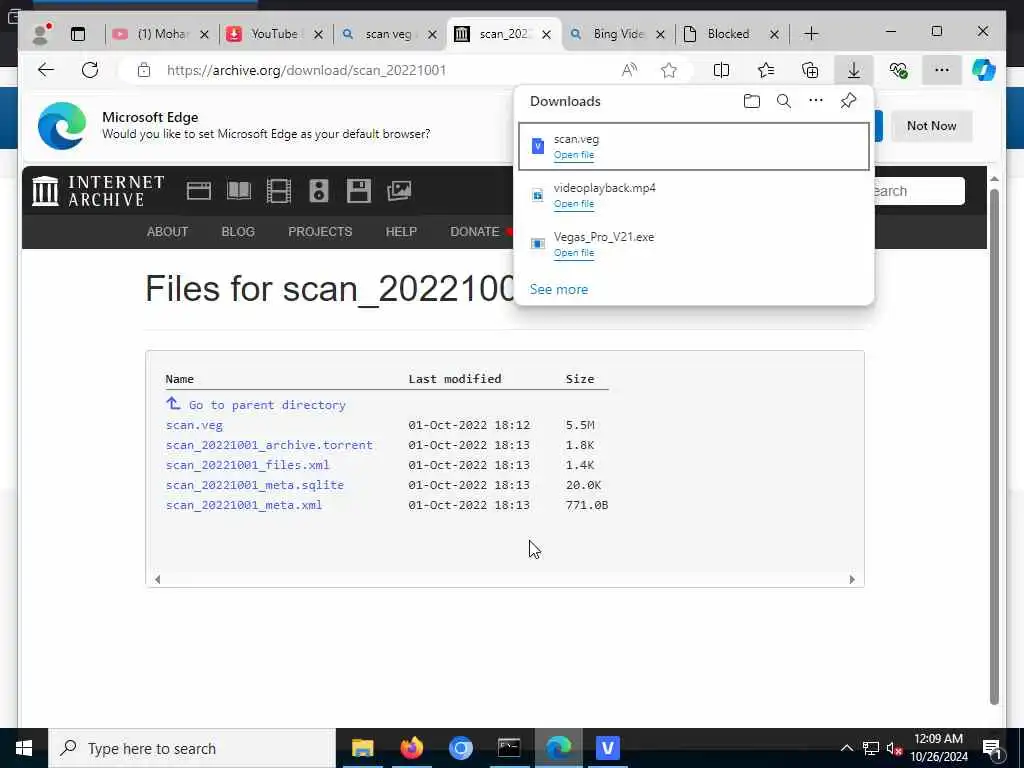Viewport: 1024px width, 768px height.
Task: Open tab actions menu icon
Action: point(78,34)
